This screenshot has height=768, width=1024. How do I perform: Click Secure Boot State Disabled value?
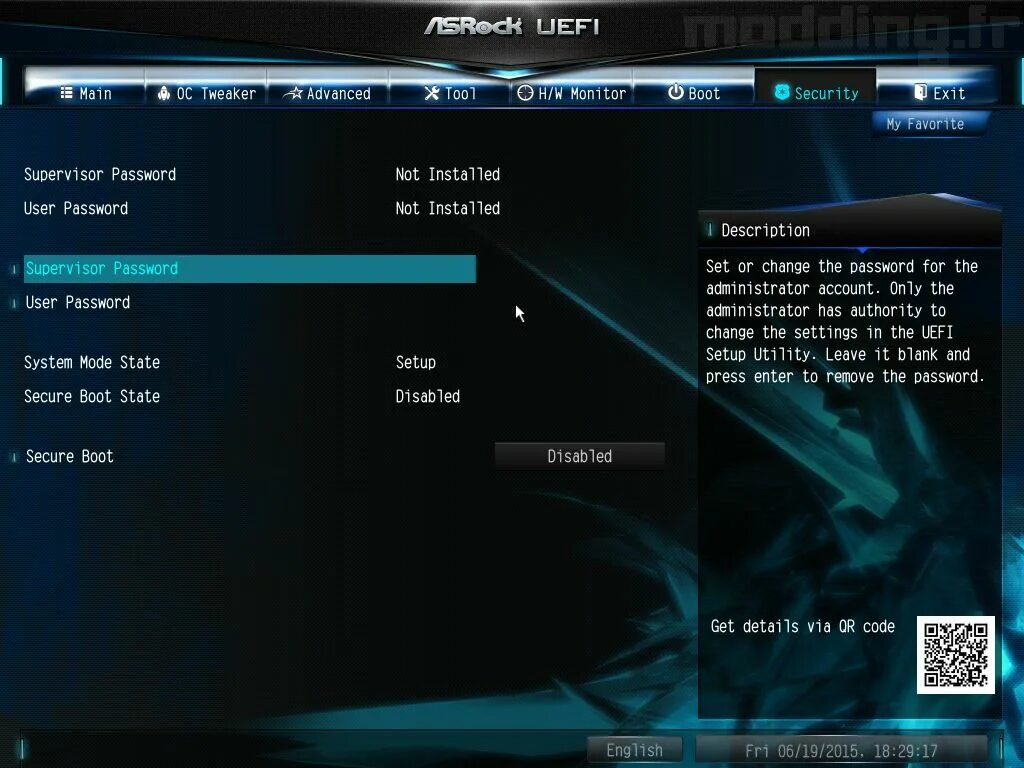pyautogui.click(x=428, y=396)
